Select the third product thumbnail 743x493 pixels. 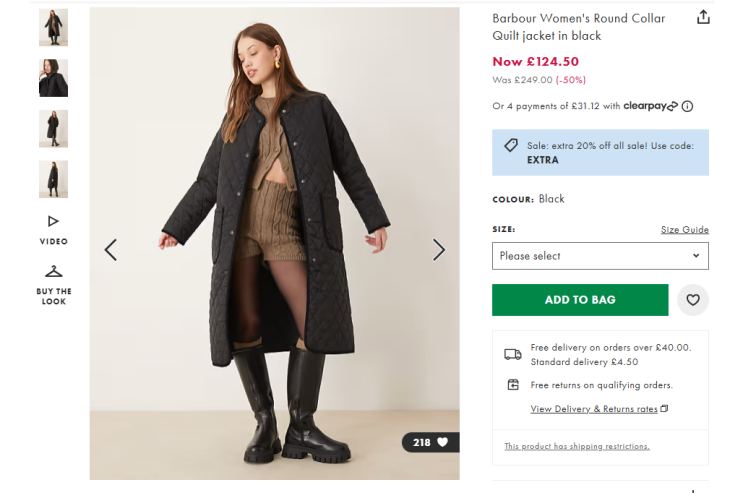[53, 129]
